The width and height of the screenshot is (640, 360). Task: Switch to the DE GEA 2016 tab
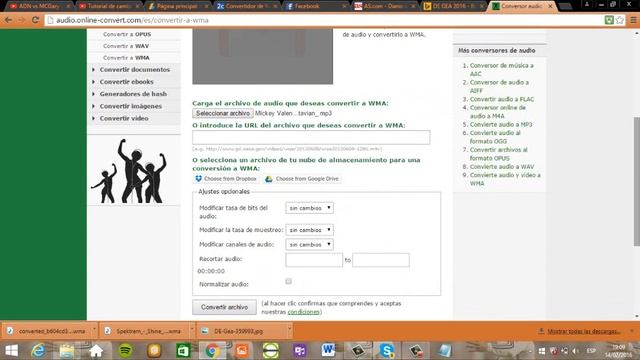(452, 6)
